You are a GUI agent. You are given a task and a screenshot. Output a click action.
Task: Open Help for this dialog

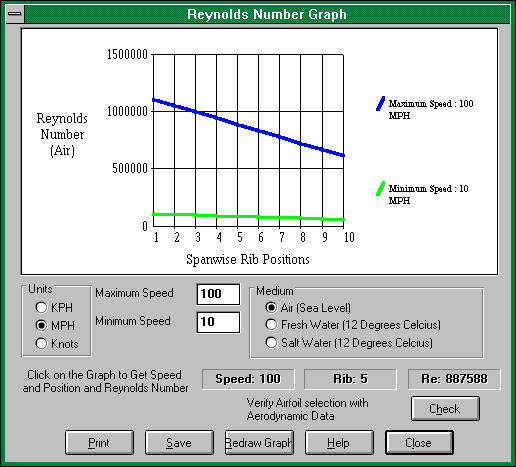click(339, 442)
